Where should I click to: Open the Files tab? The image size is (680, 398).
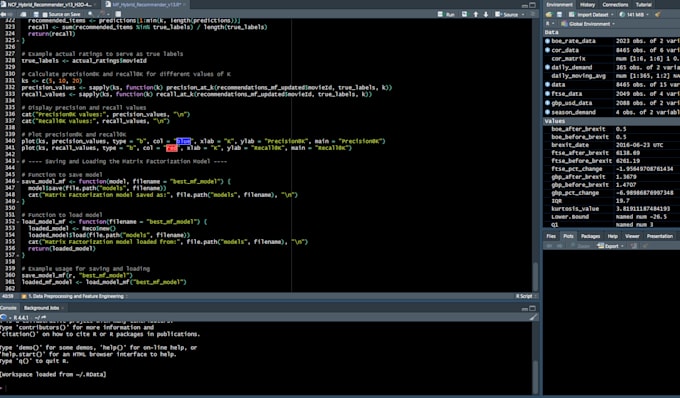point(551,236)
